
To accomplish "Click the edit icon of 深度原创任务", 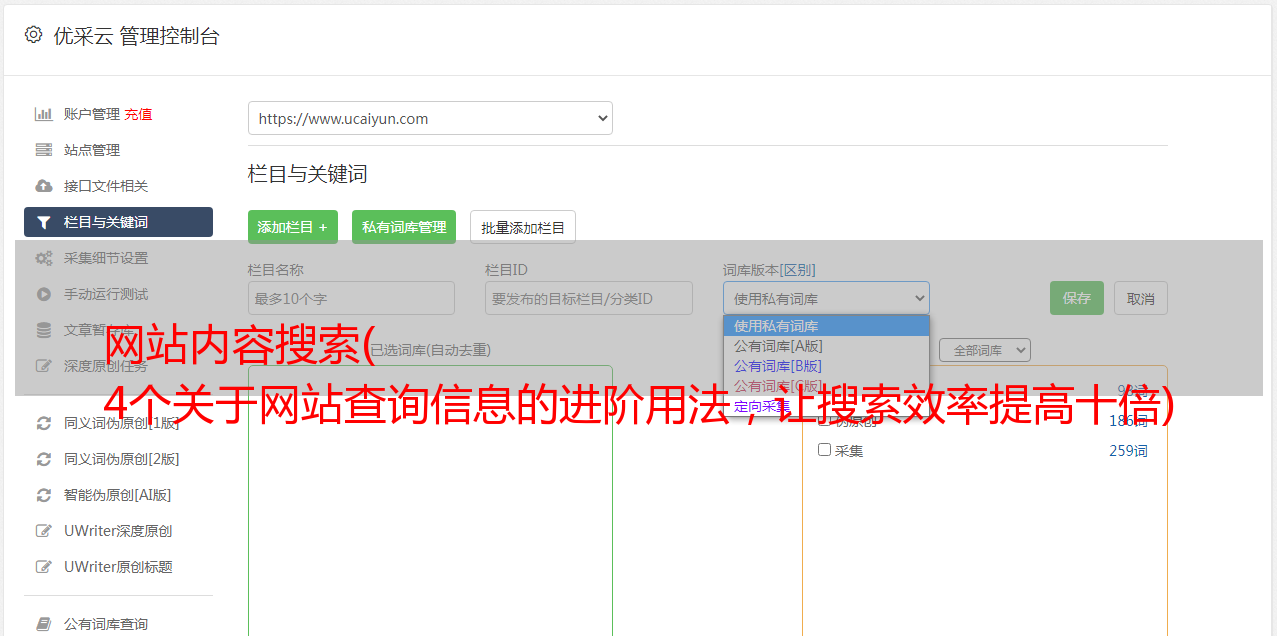I will 43,366.
